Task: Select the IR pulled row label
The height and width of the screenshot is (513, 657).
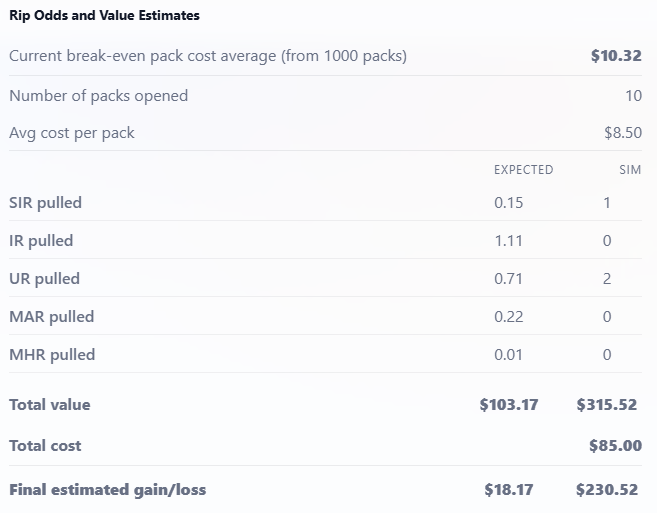Action: [41, 241]
